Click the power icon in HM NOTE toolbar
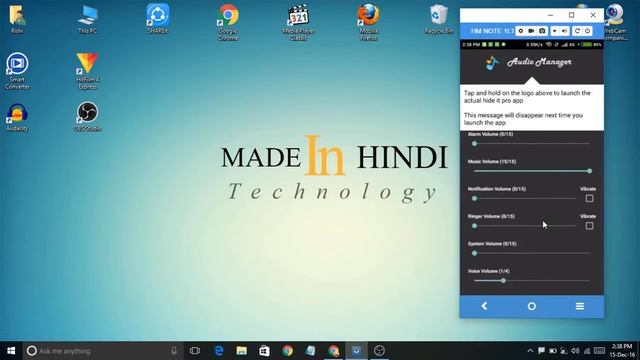The width and height of the screenshot is (640, 360). (587, 31)
